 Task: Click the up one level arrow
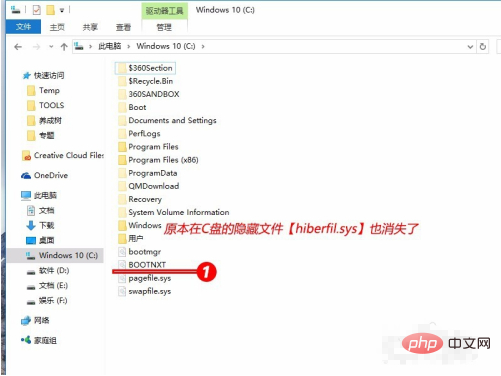(64, 47)
